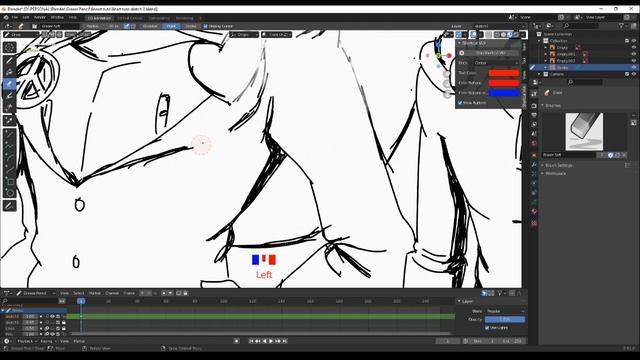Click the blue Color Buttons active swatch
Viewport: 640px width, 360px height.
click(x=504, y=93)
